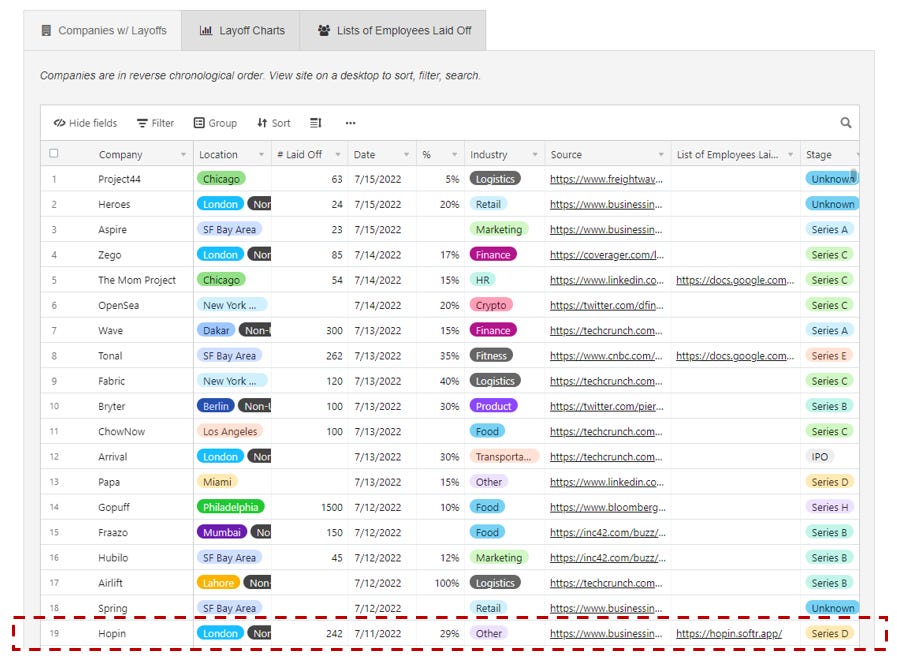Click the Series H stage tag
Viewport: 897px width, 670px height.
click(x=829, y=507)
